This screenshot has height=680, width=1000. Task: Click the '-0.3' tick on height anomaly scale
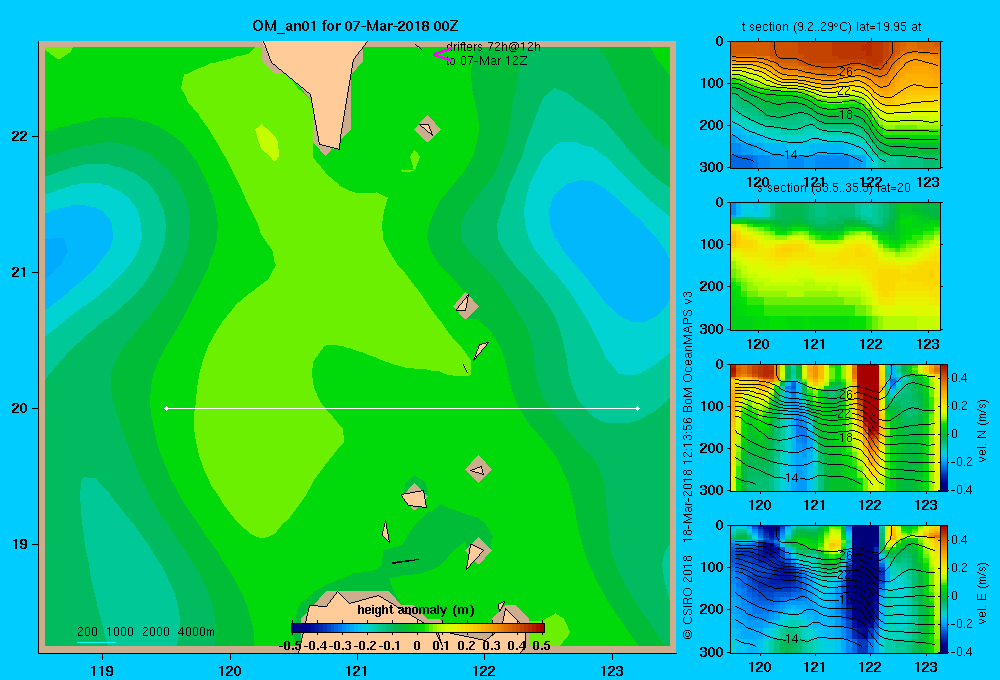pyautogui.click(x=341, y=646)
